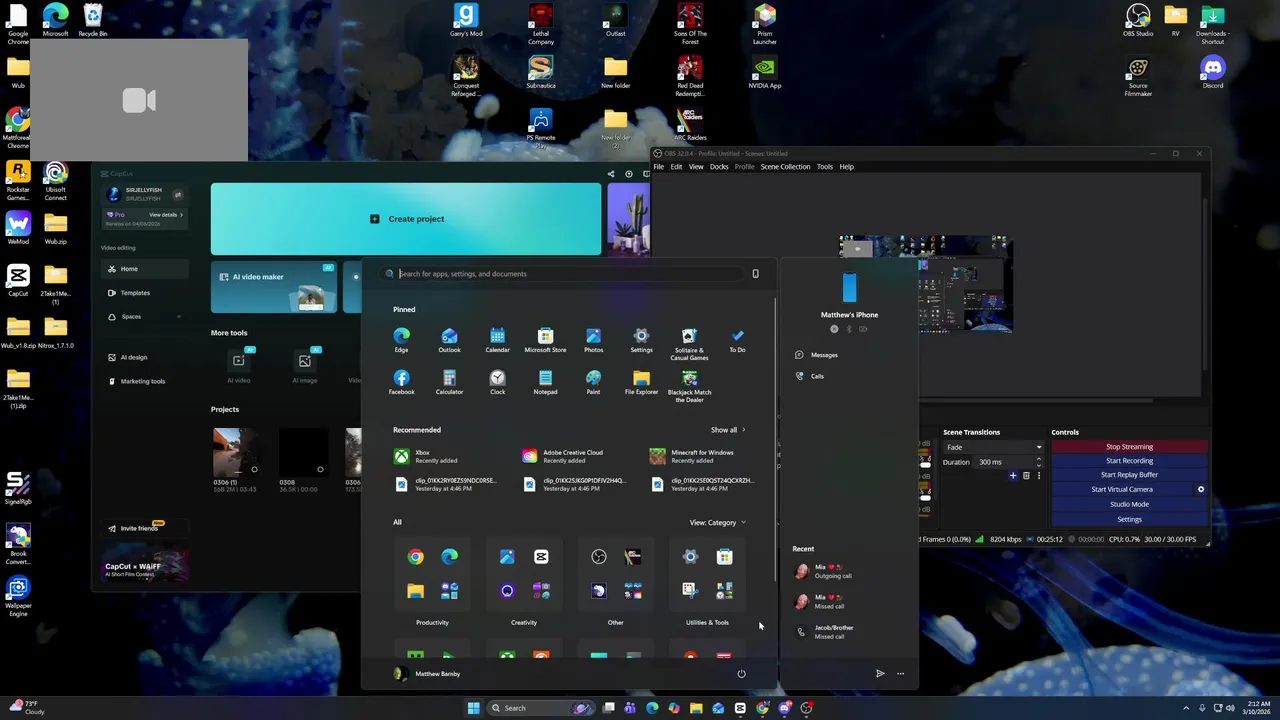Open Microsoft Store from pinned apps
This screenshot has width=1280, height=720.
(545, 340)
